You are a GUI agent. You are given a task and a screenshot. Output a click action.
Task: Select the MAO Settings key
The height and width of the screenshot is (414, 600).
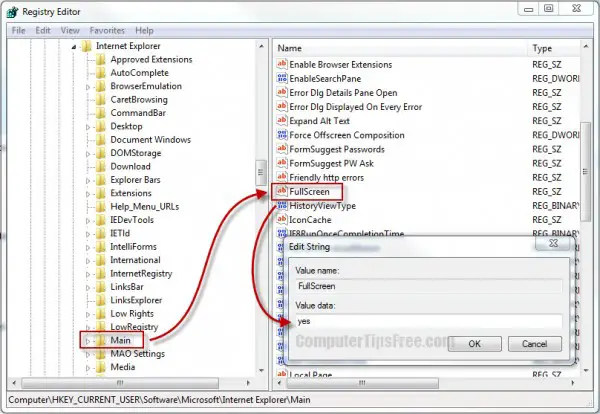tap(137, 354)
